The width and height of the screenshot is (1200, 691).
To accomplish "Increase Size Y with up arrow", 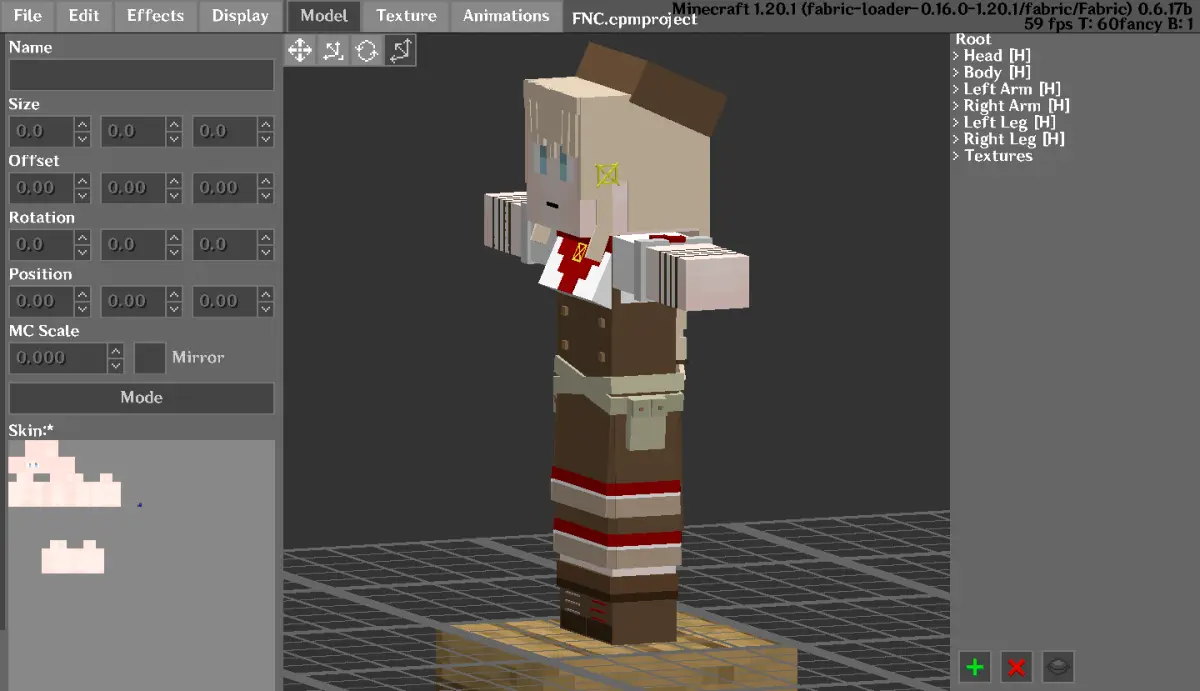I will tap(174, 124).
